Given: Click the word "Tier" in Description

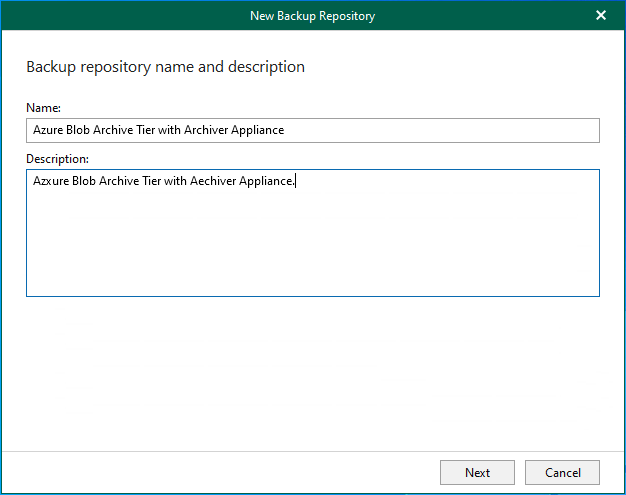Looking at the screenshot, I should click(150, 181).
